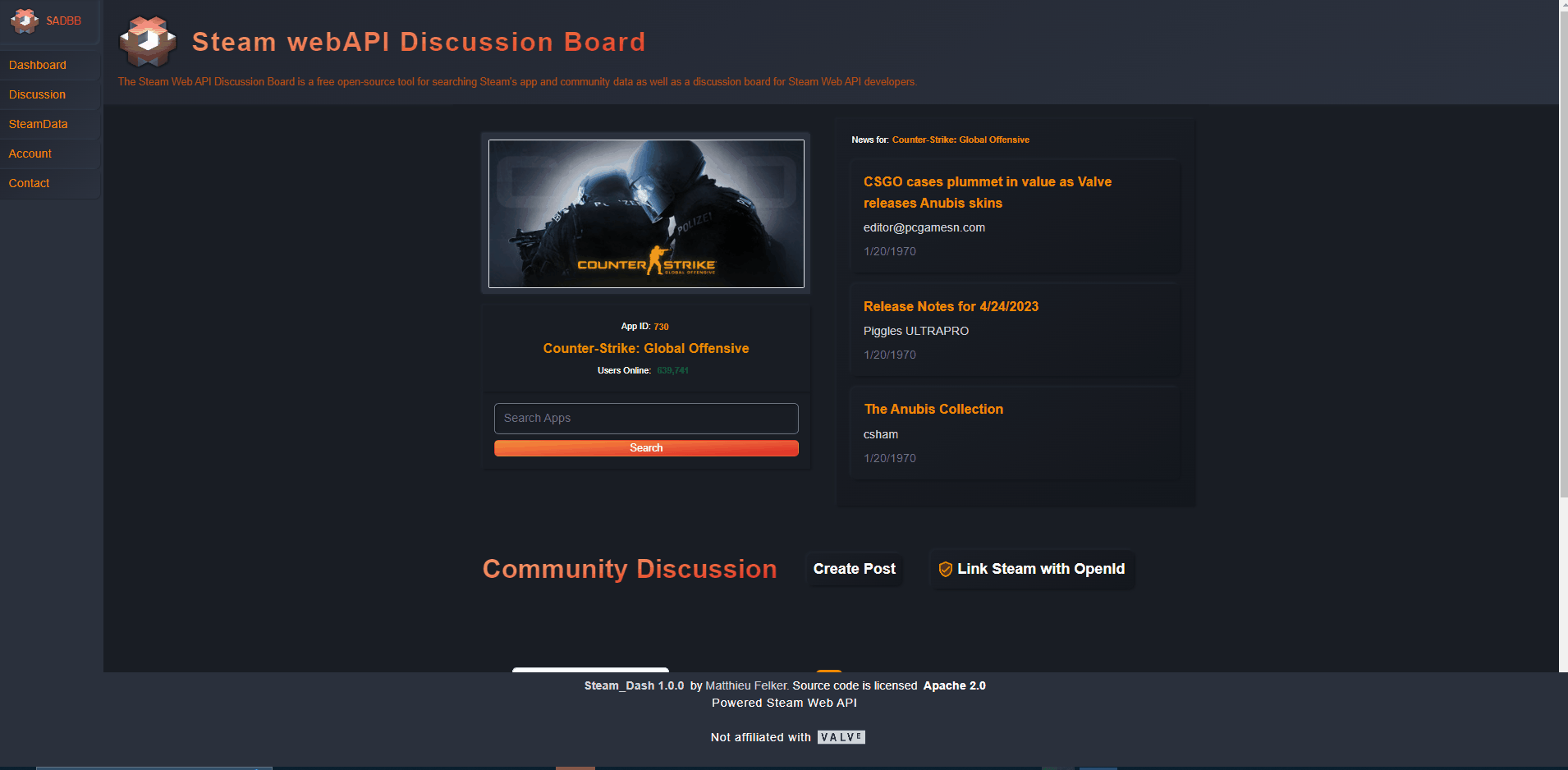This screenshot has width=1568, height=770.
Task: Click the Counter-Strike banner image
Action: click(646, 213)
